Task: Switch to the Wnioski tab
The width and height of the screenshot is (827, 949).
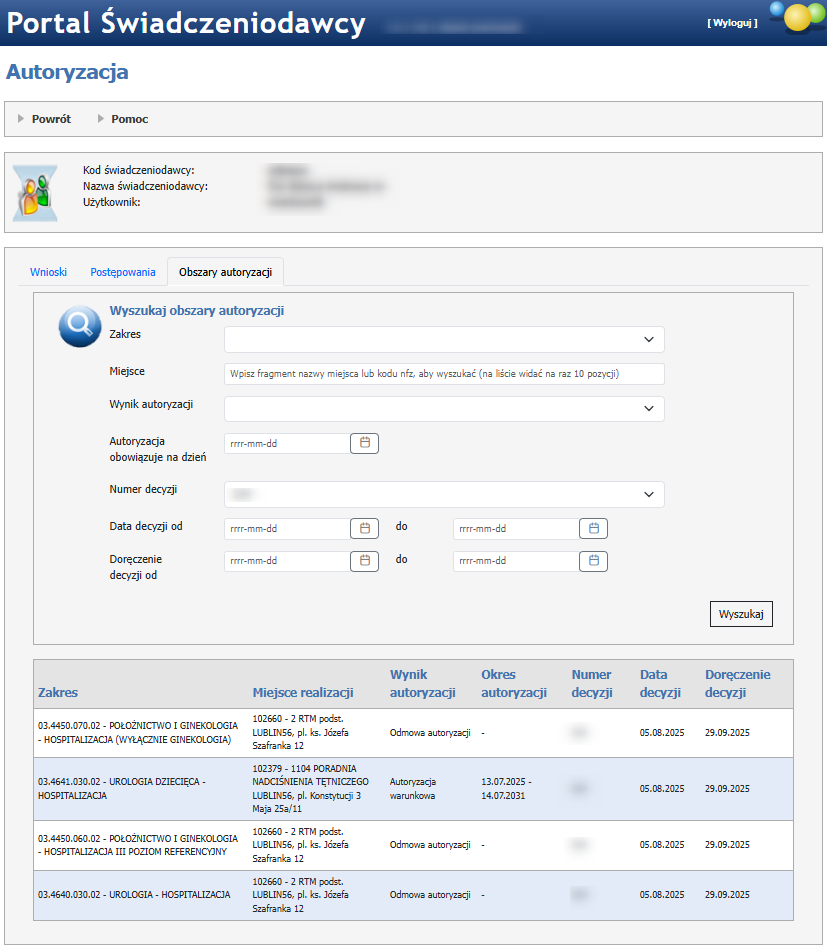Action: [x=48, y=272]
